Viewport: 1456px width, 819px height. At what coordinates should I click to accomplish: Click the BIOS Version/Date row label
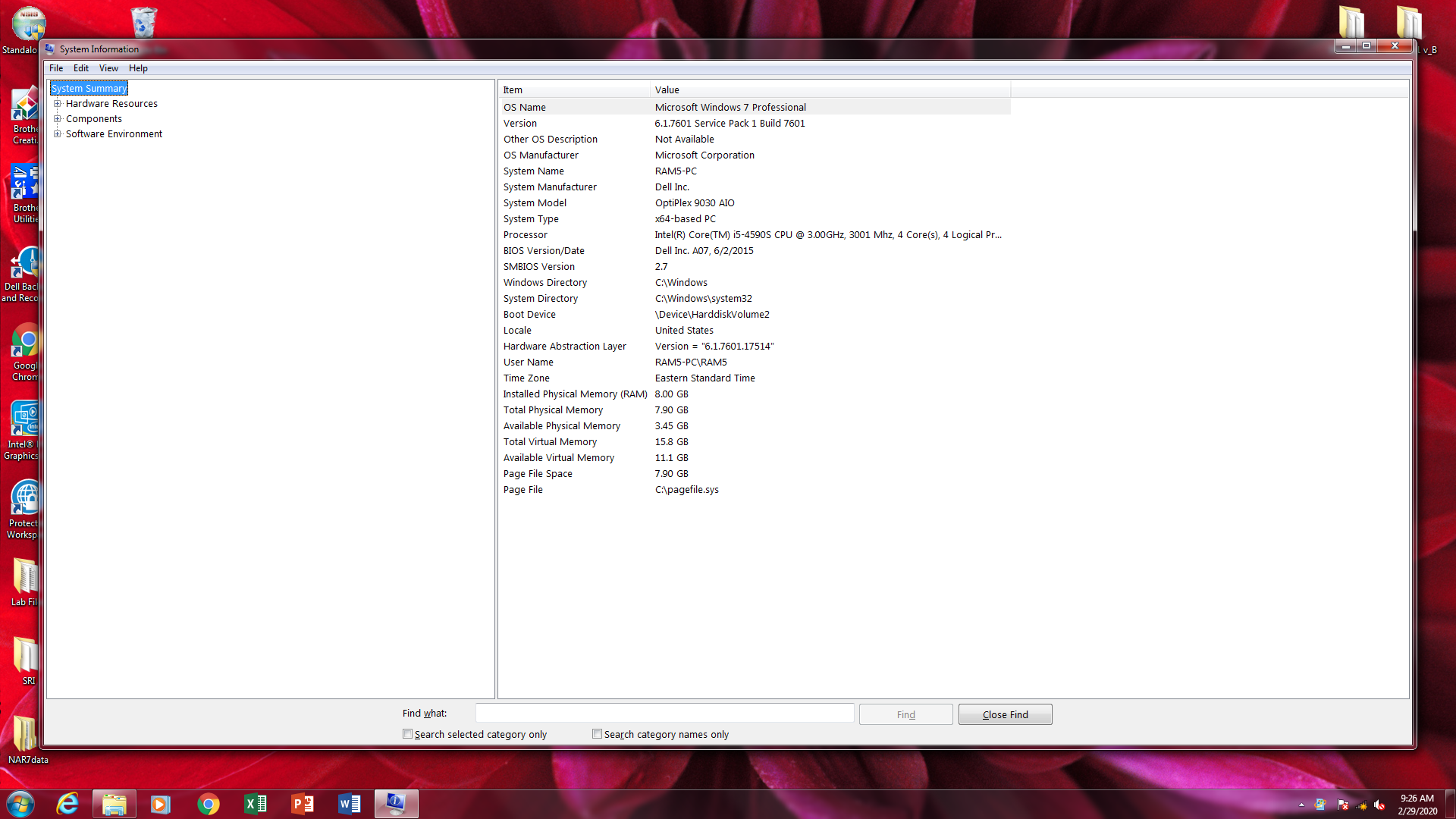(x=544, y=251)
